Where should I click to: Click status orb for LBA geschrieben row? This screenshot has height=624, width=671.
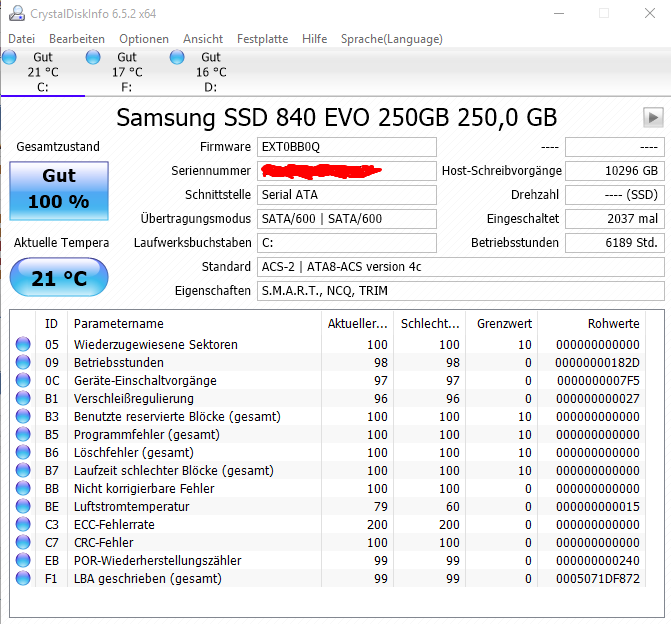(x=23, y=578)
